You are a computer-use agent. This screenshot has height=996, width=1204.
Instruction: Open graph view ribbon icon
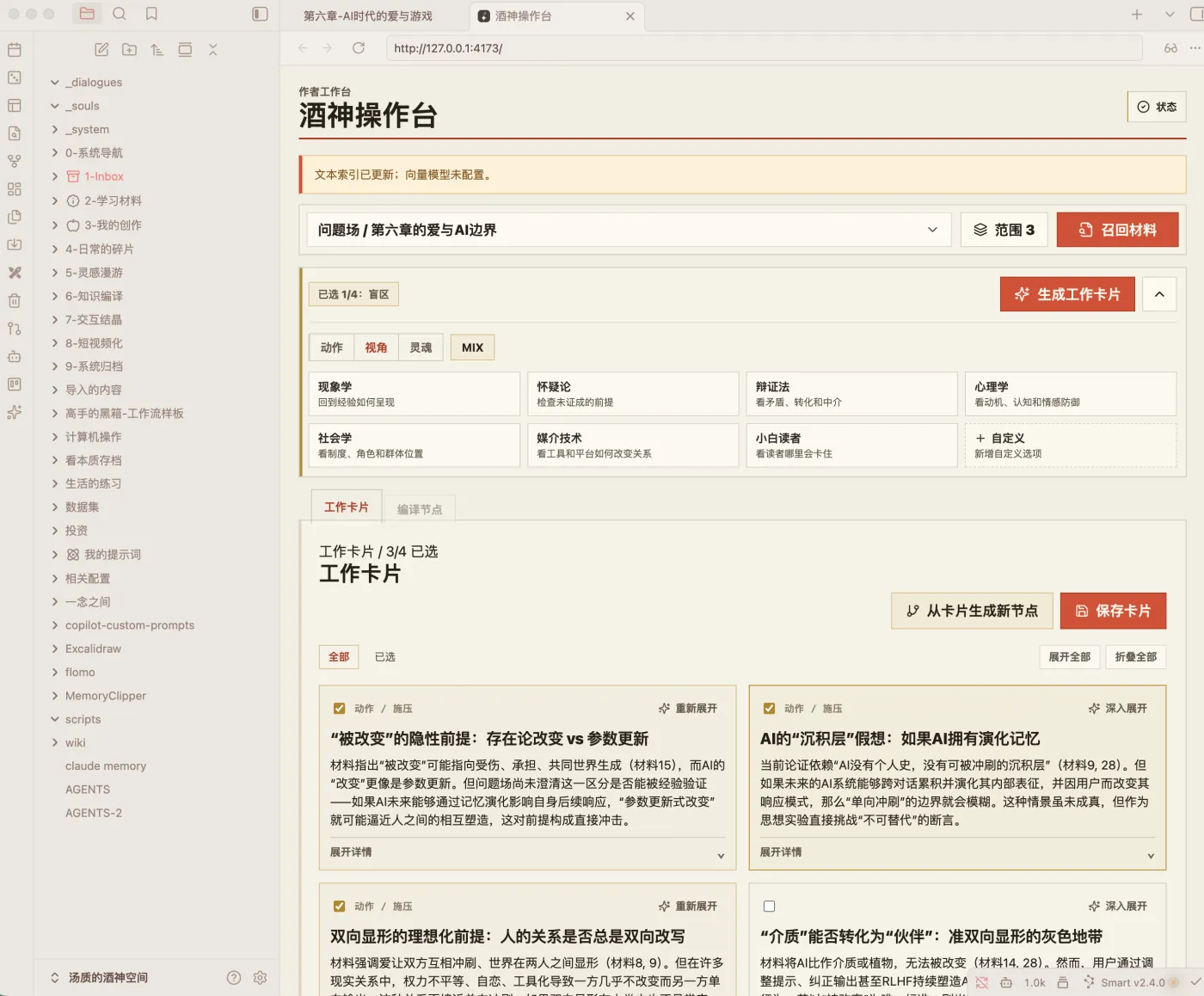click(14, 161)
